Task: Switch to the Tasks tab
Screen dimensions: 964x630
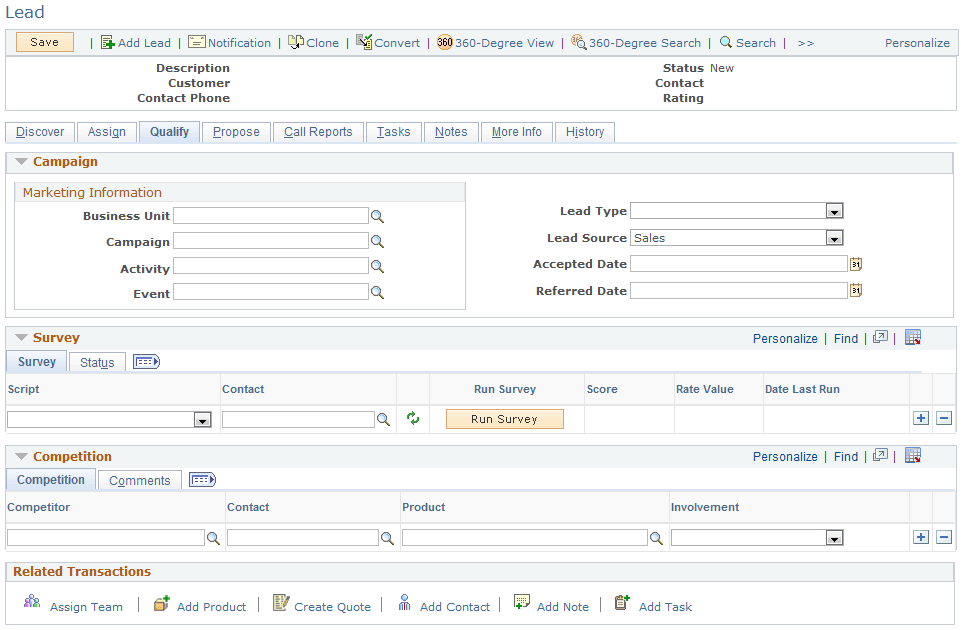Action: [x=393, y=132]
